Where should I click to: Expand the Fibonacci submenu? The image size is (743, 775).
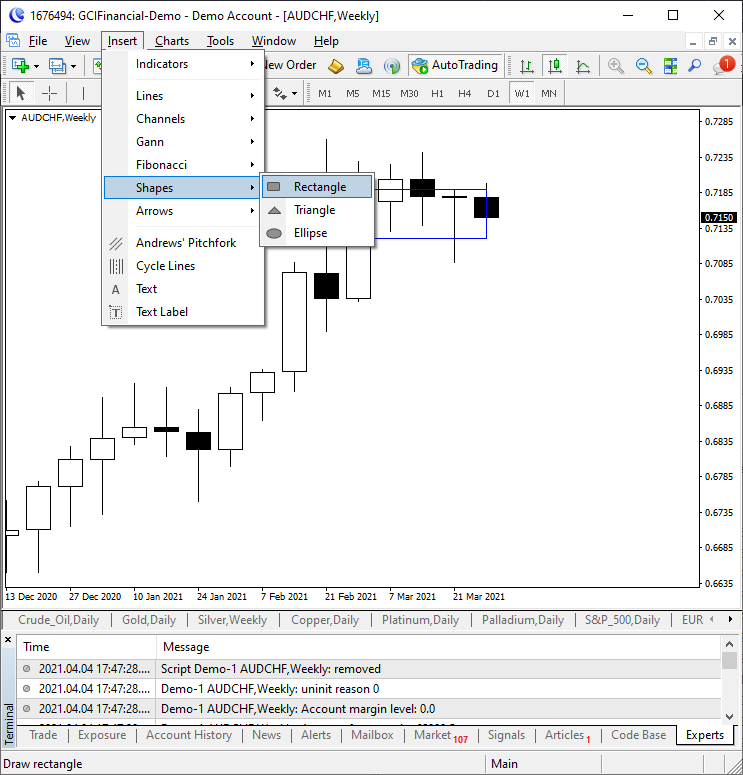[183, 165]
